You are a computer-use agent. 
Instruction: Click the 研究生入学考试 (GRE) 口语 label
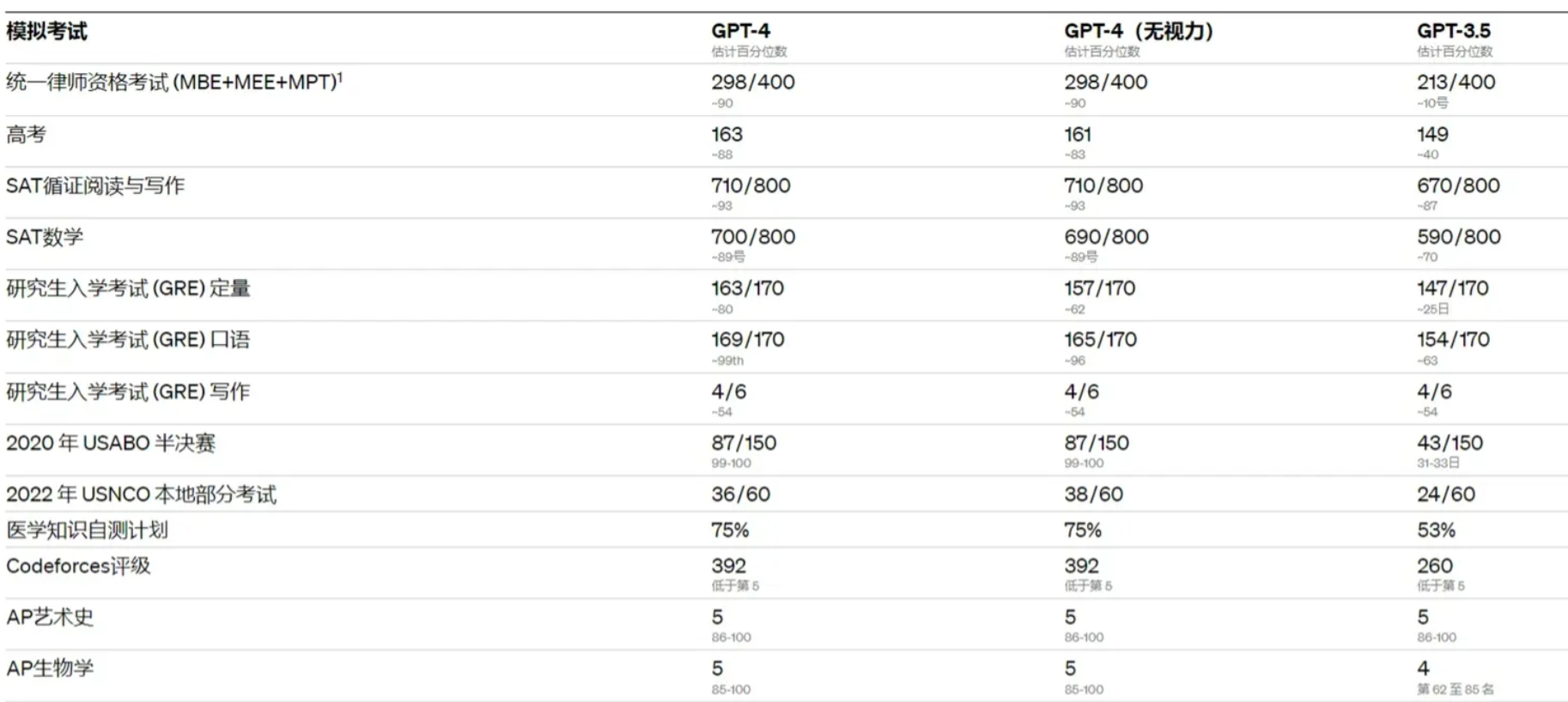point(128,340)
